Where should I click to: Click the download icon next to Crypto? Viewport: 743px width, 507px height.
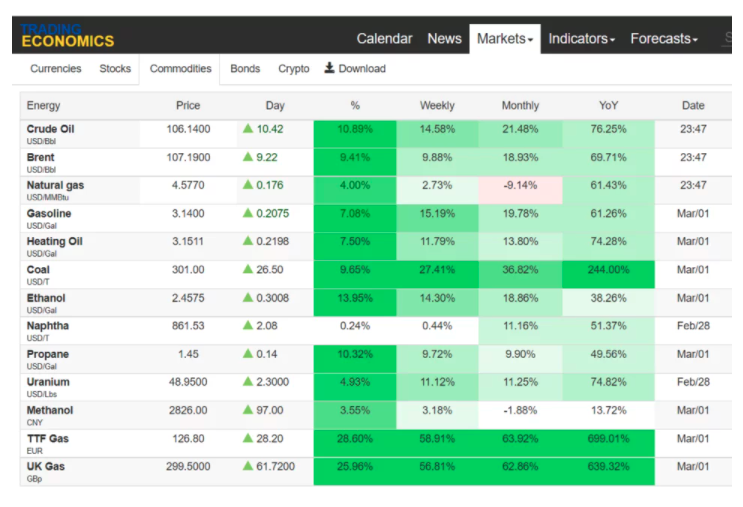(329, 69)
